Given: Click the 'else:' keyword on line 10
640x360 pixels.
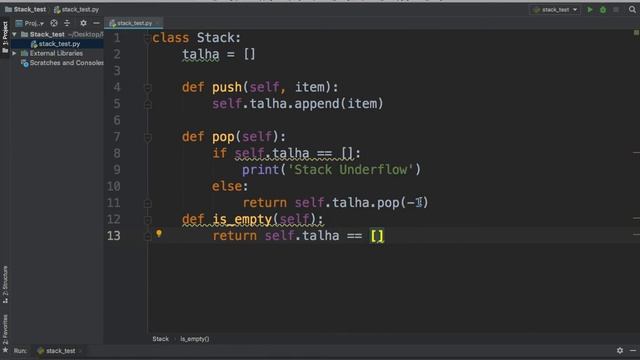Looking at the screenshot, I should pos(230,186).
